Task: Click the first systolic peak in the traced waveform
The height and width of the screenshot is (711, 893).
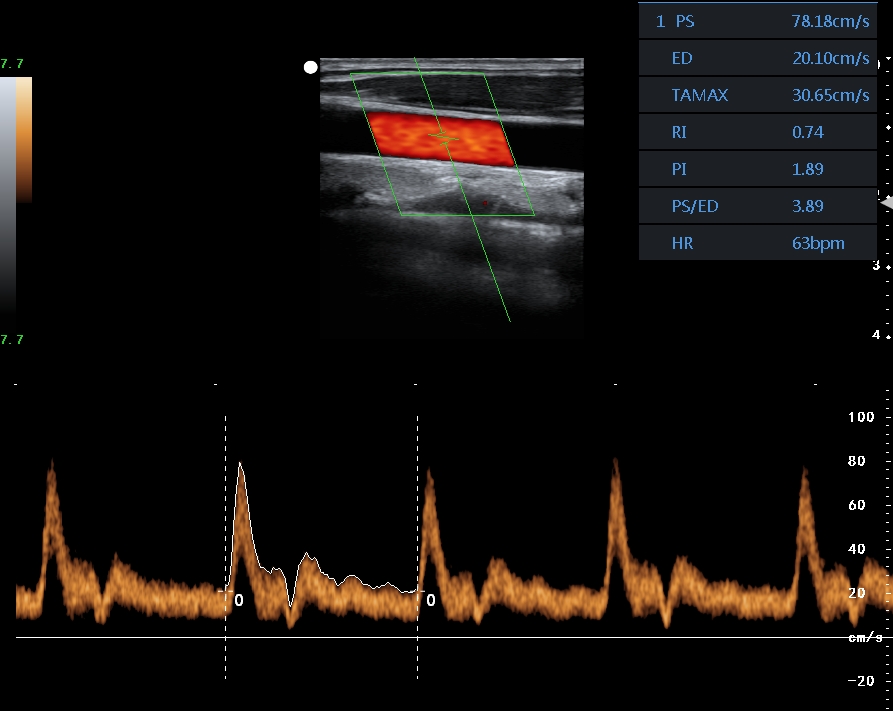Action: [240, 464]
